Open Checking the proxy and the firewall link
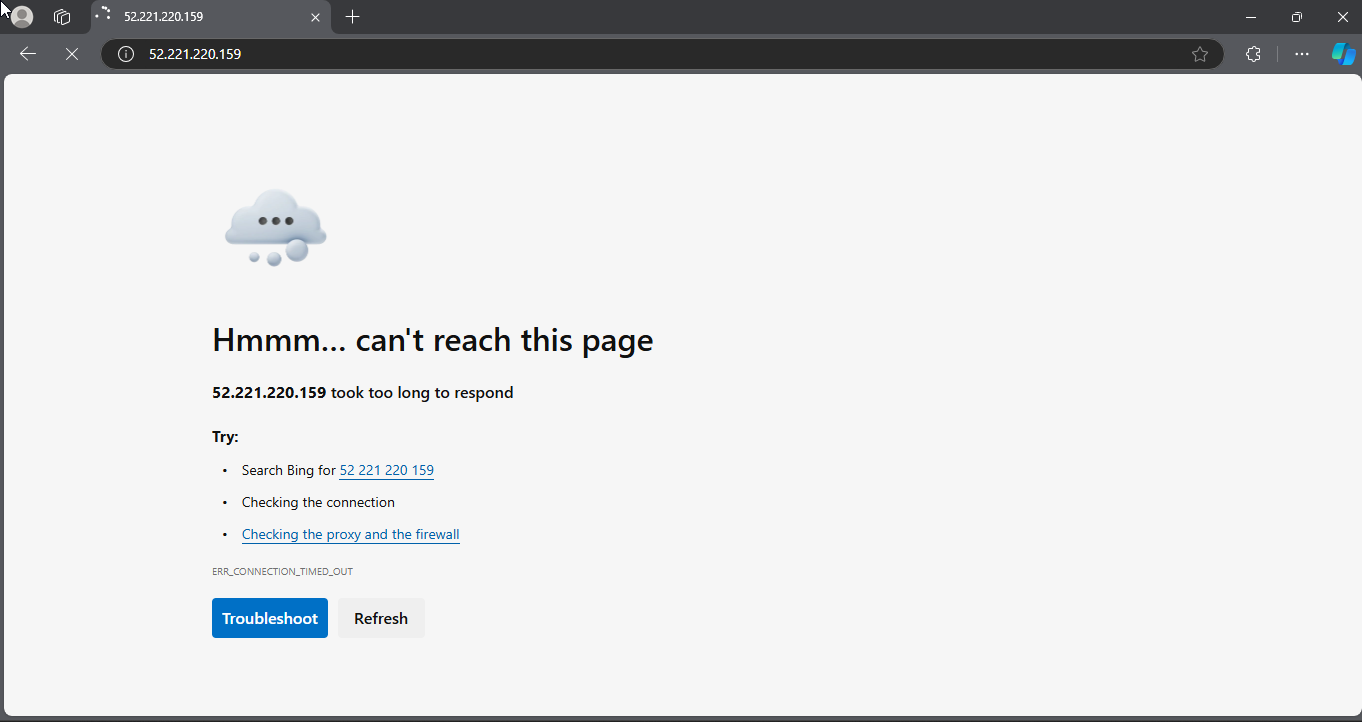Image resolution: width=1362 pixels, height=722 pixels. coord(350,534)
